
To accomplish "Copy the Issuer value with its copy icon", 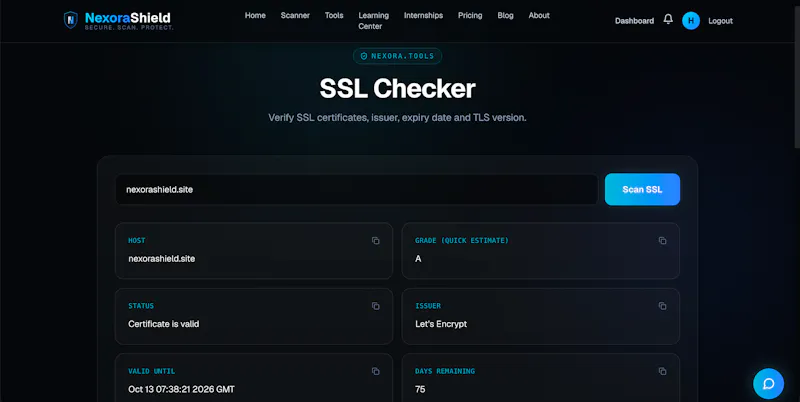I will tap(662, 306).
